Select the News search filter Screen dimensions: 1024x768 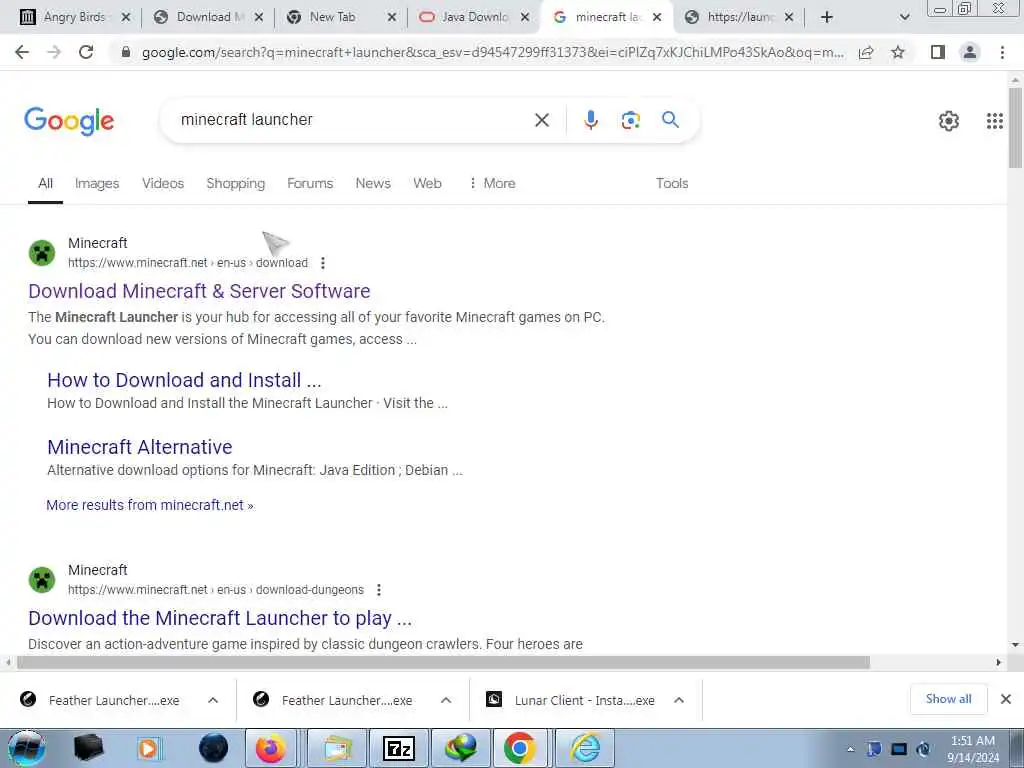(373, 184)
